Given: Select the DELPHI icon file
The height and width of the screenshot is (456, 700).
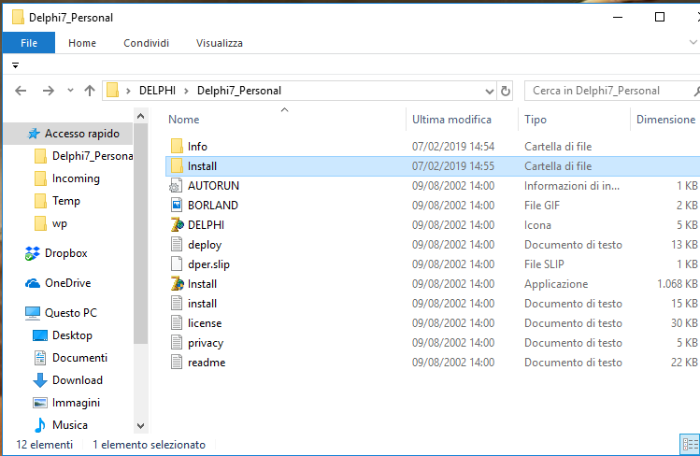Looking at the screenshot, I should [x=177, y=225].
